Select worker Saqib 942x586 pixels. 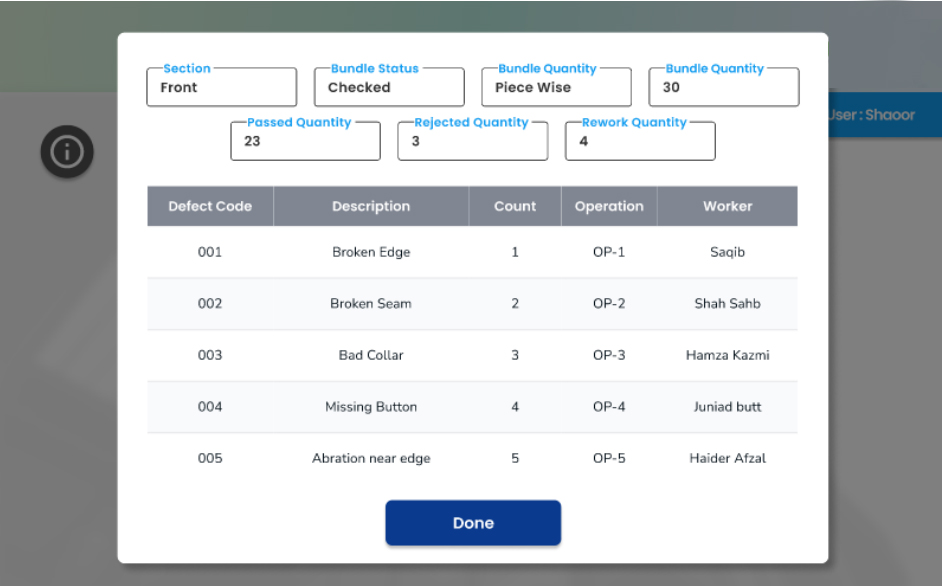(x=728, y=252)
